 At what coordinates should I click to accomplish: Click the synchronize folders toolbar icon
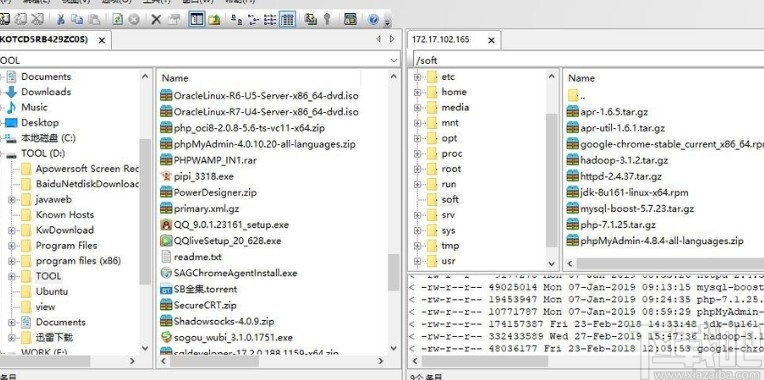click(x=311, y=19)
